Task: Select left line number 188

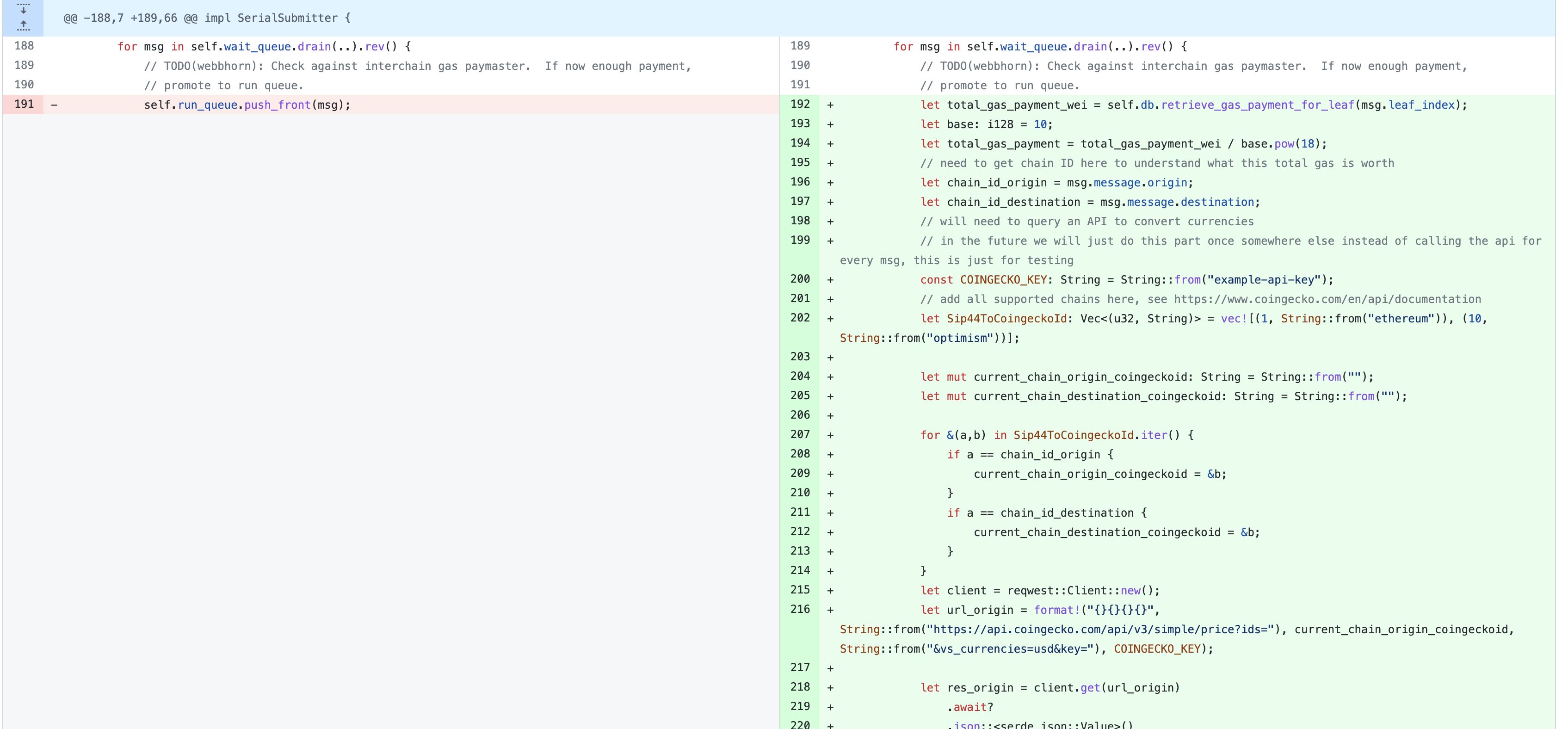Action: (x=24, y=46)
